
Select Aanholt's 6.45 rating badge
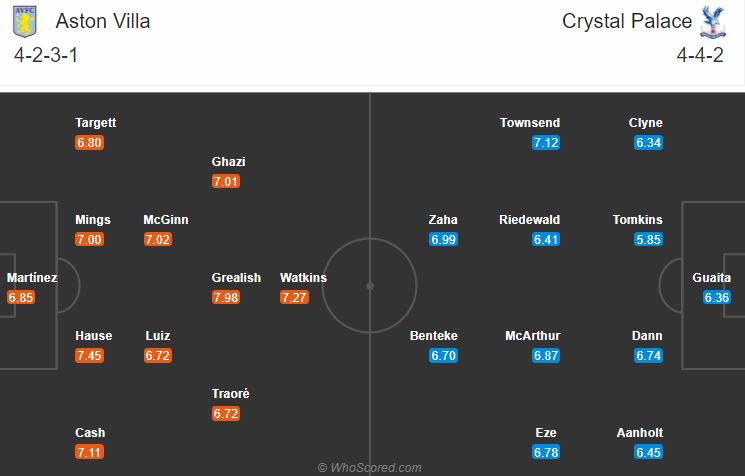(648, 452)
